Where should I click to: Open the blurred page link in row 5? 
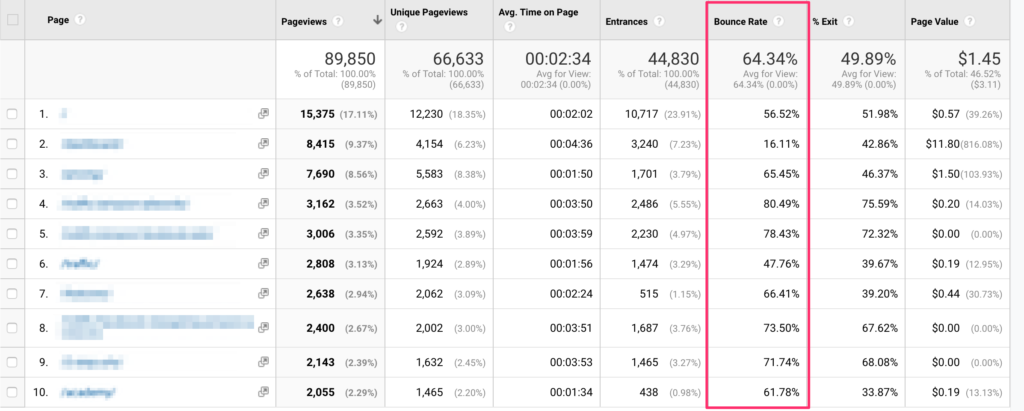coord(138,233)
